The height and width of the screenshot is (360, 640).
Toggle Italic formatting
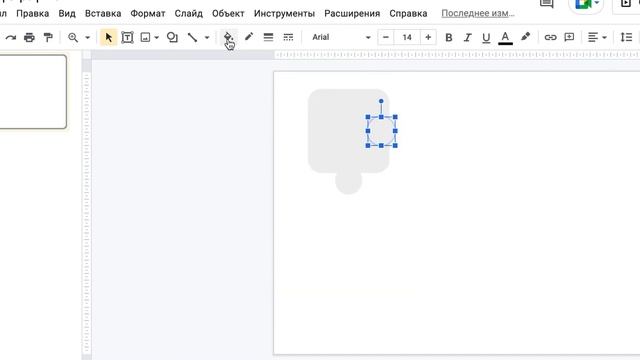pos(467,38)
